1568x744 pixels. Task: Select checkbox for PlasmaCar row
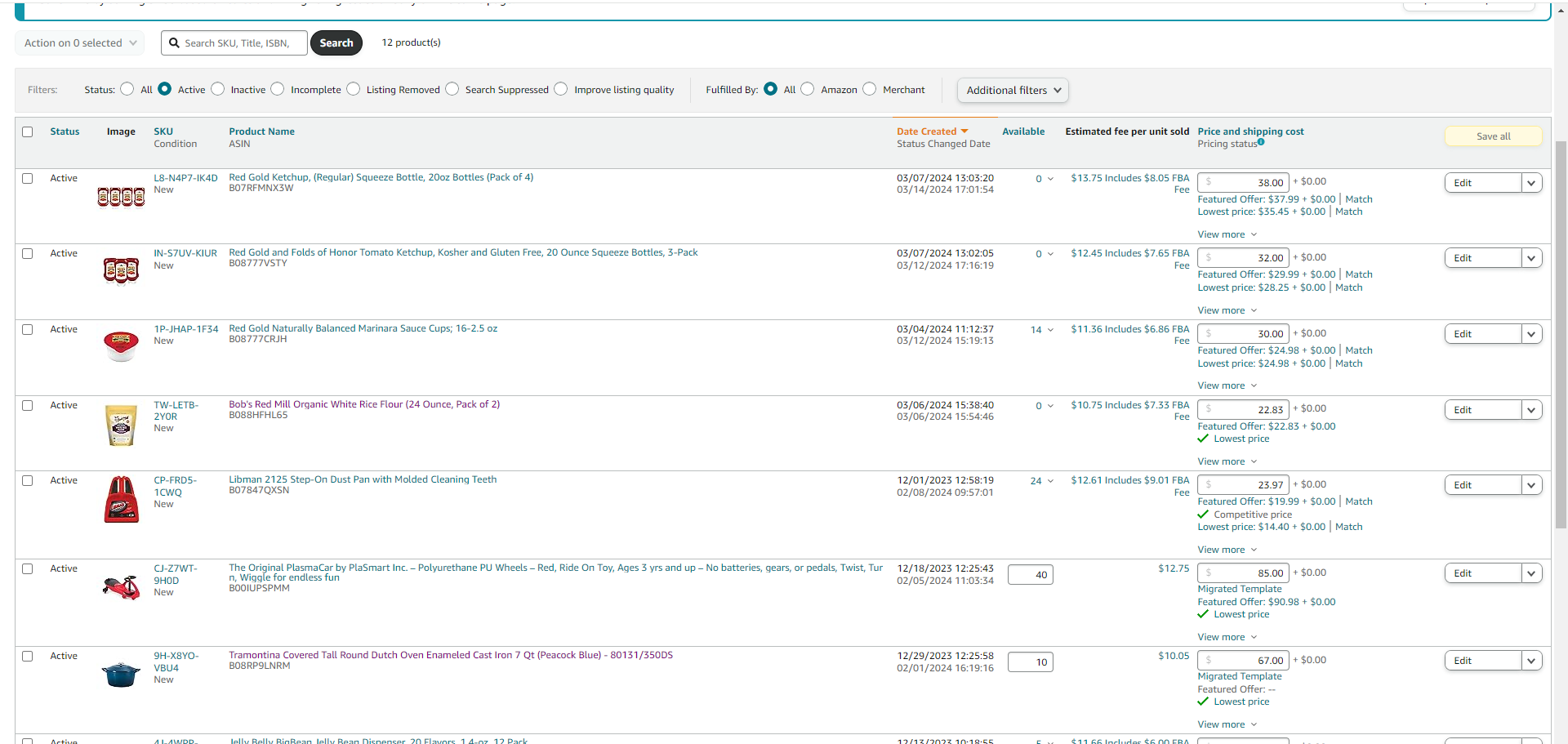pyautogui.click(x=28, y=569)
